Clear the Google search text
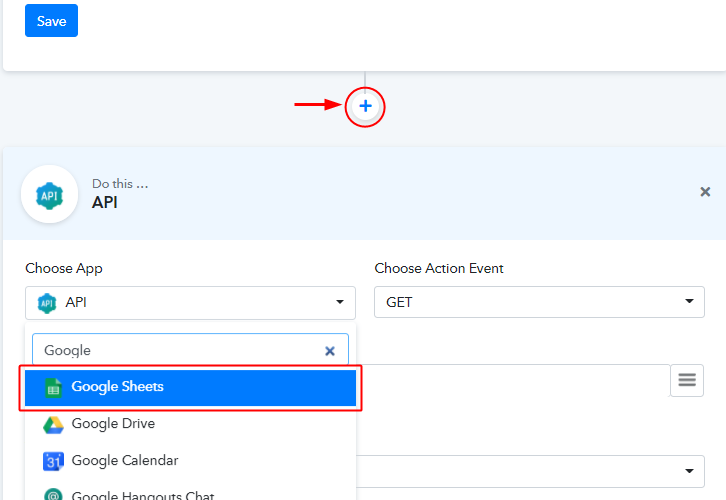The height and width of the screenshot is (500, 726). pyautogui.click(x=330, y=351)
